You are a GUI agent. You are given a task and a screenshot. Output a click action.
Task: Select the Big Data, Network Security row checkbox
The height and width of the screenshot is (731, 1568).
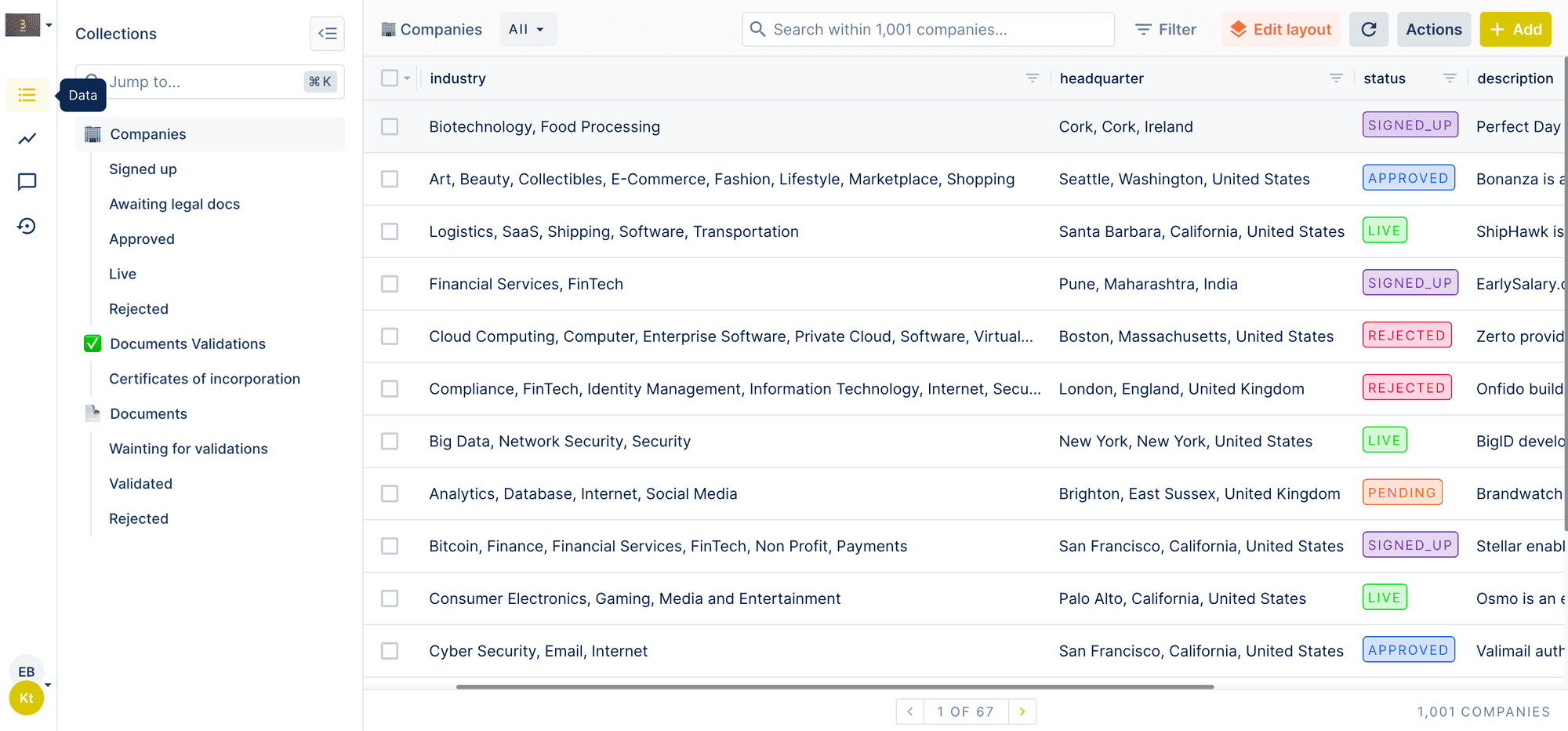click(x=390, y=441)
